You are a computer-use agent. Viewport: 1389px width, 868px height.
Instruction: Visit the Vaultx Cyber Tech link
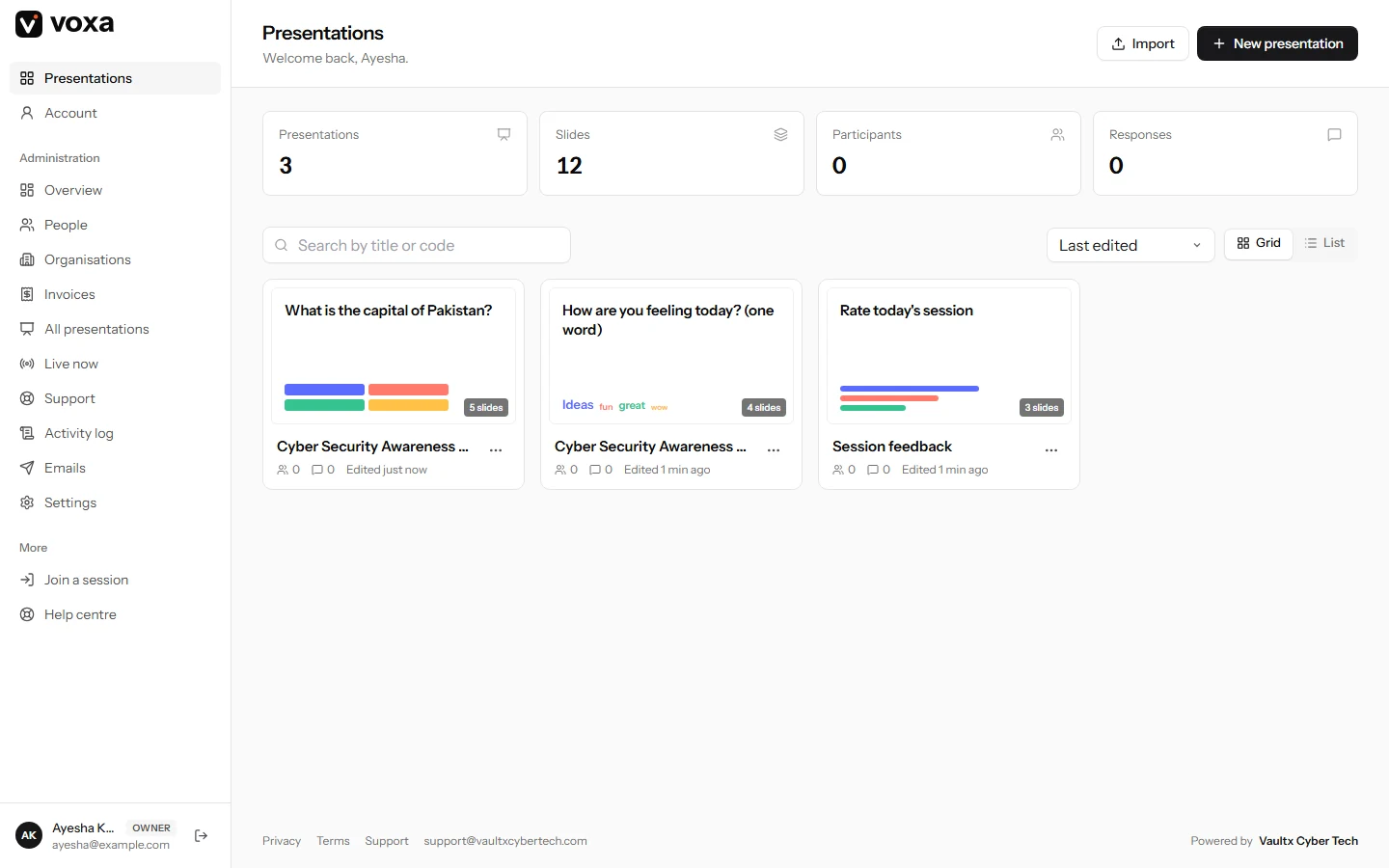click(x=1308, y=841)
